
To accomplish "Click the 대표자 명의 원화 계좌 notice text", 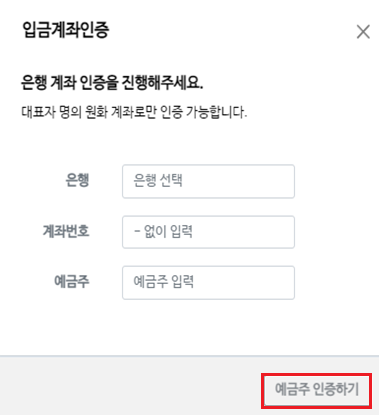I will [x=134, y=112].
